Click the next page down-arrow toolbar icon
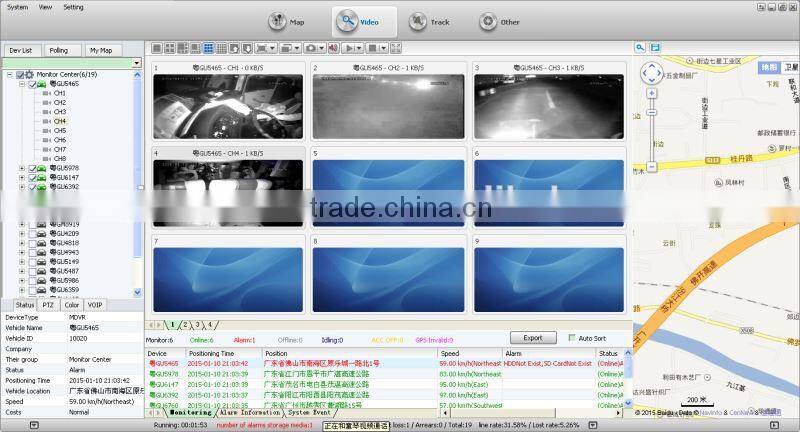800x432 pixels. (247, 48)
